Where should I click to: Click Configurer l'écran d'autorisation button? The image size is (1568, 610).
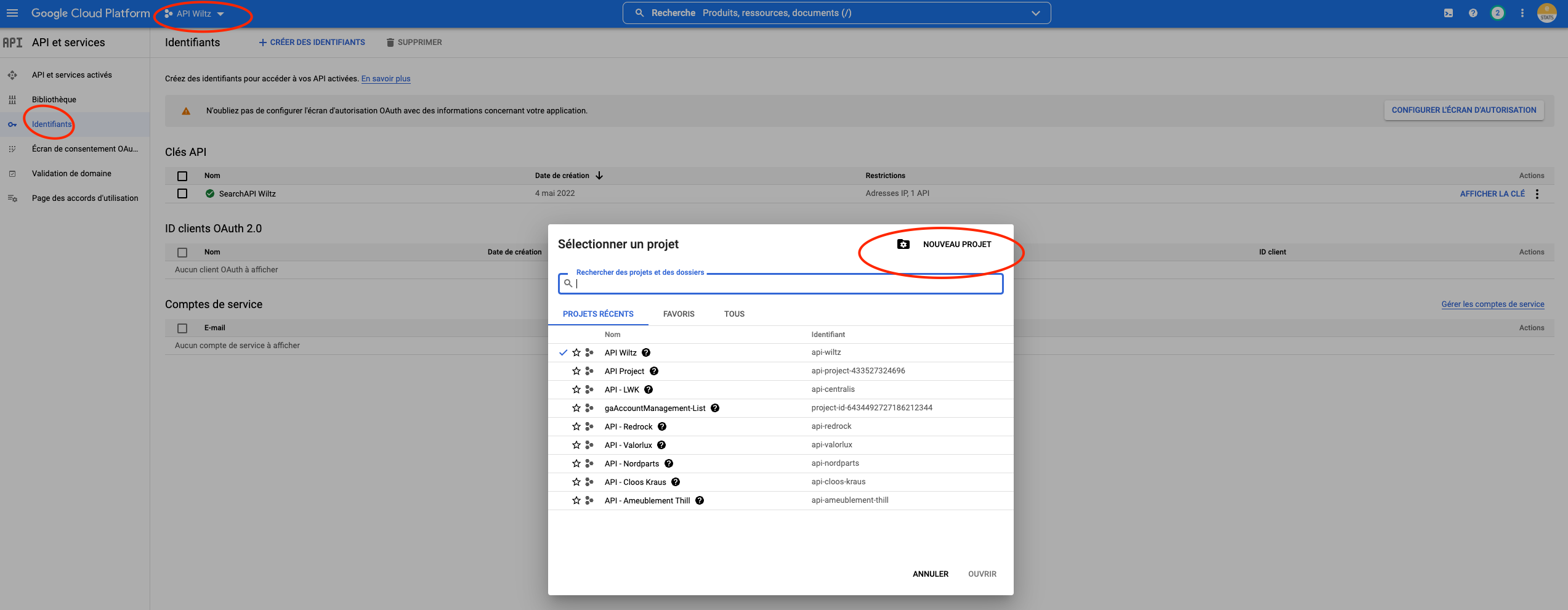point(1464,110)
